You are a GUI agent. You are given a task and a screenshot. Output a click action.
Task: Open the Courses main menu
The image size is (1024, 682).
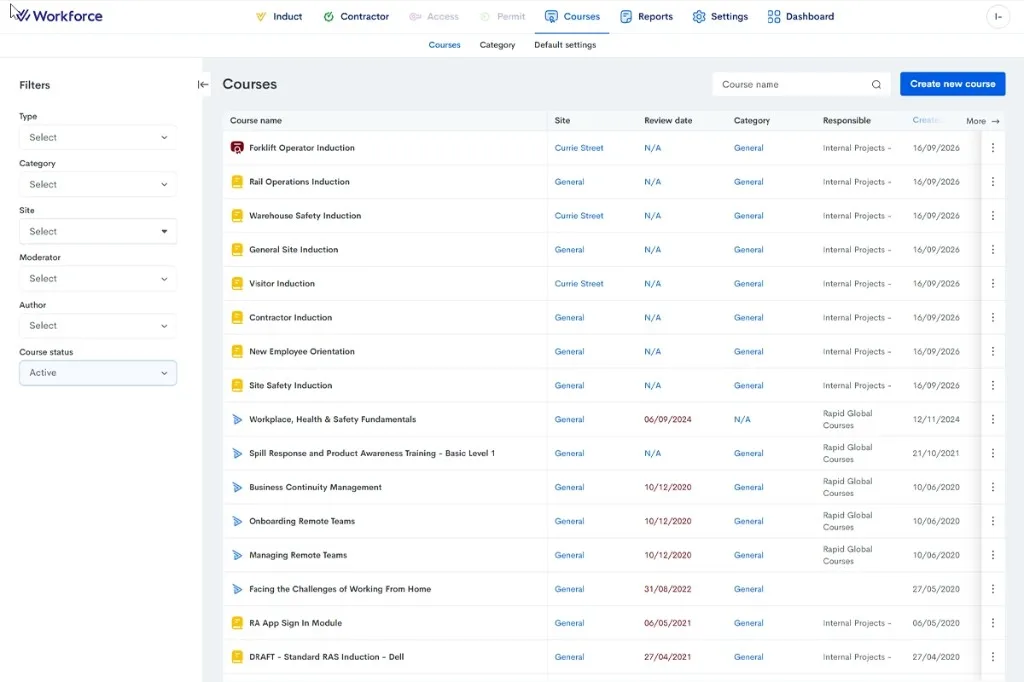point(572,16)
